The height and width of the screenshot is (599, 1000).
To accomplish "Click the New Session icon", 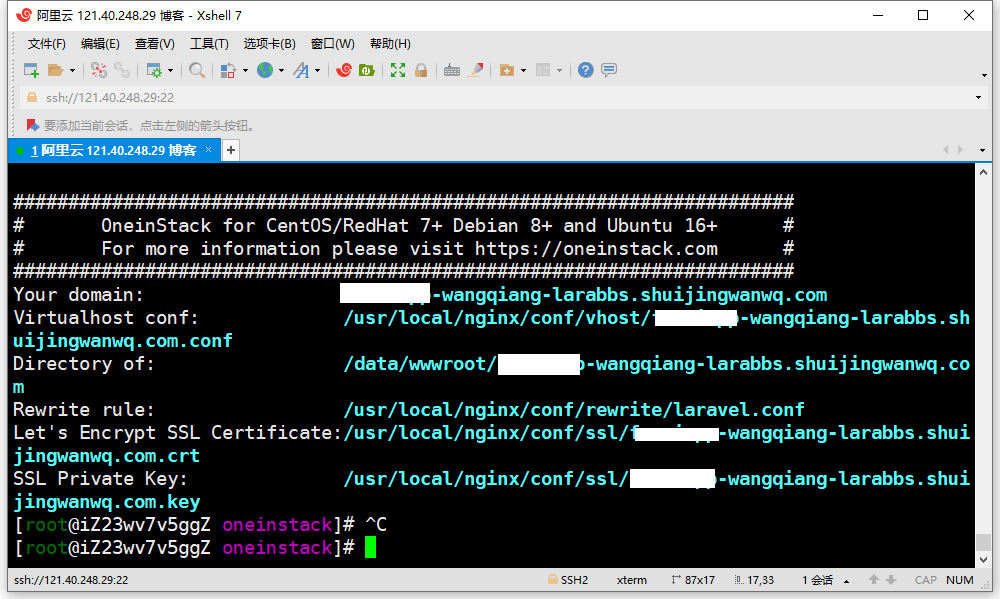I will point(30,70).
